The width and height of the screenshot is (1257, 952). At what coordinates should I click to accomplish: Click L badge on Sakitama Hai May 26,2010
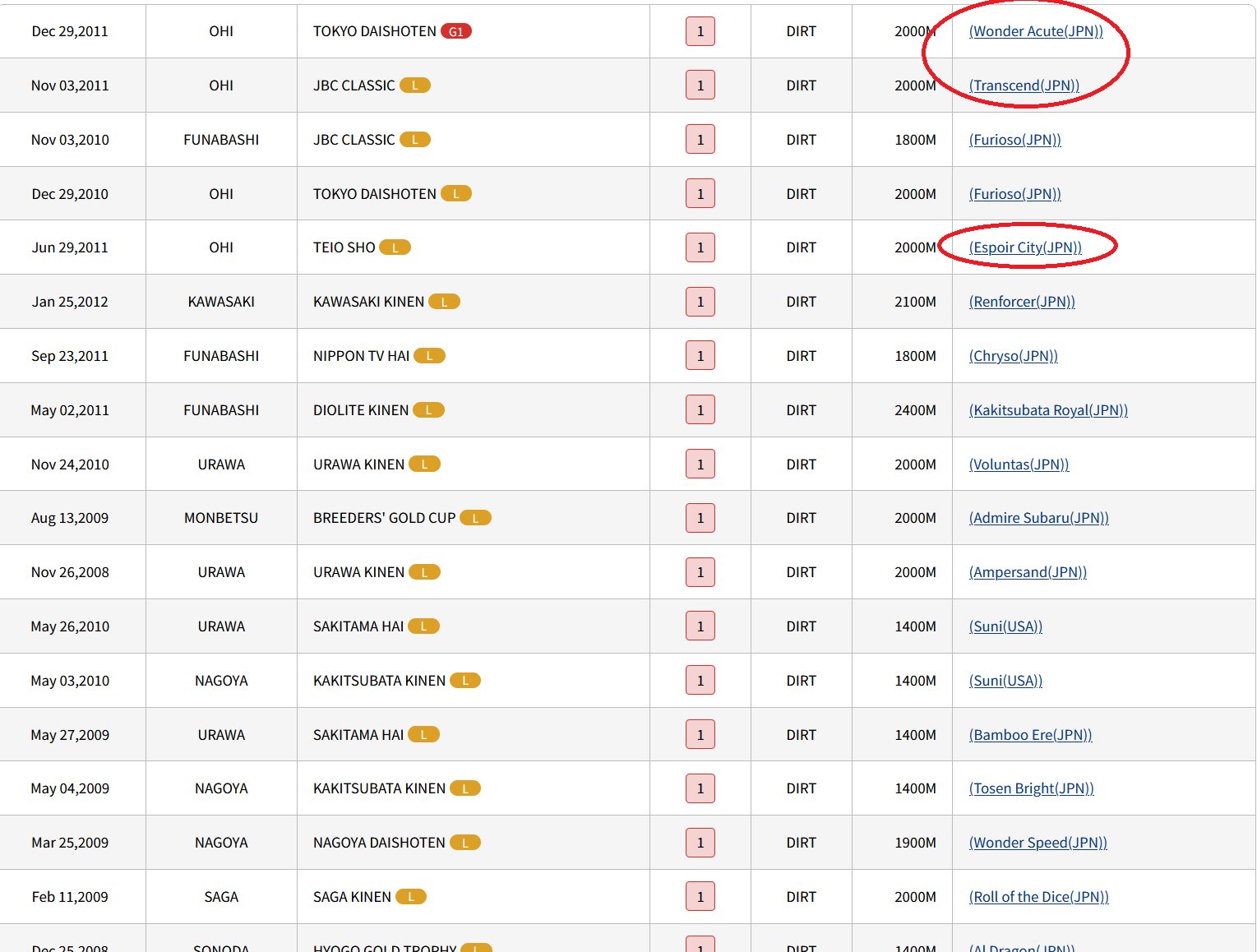(x=424, y=626)
